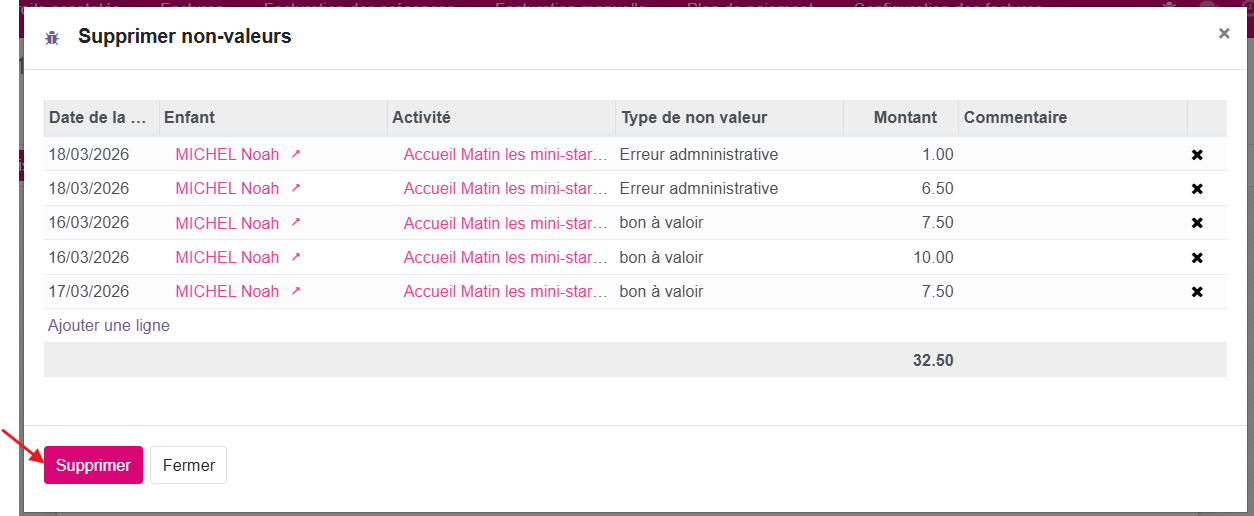This screenshot has width=1254, height=516.
Task: Click the 7.50 amount in 17/03/2026 row
Action: click(x=901, y=291)
